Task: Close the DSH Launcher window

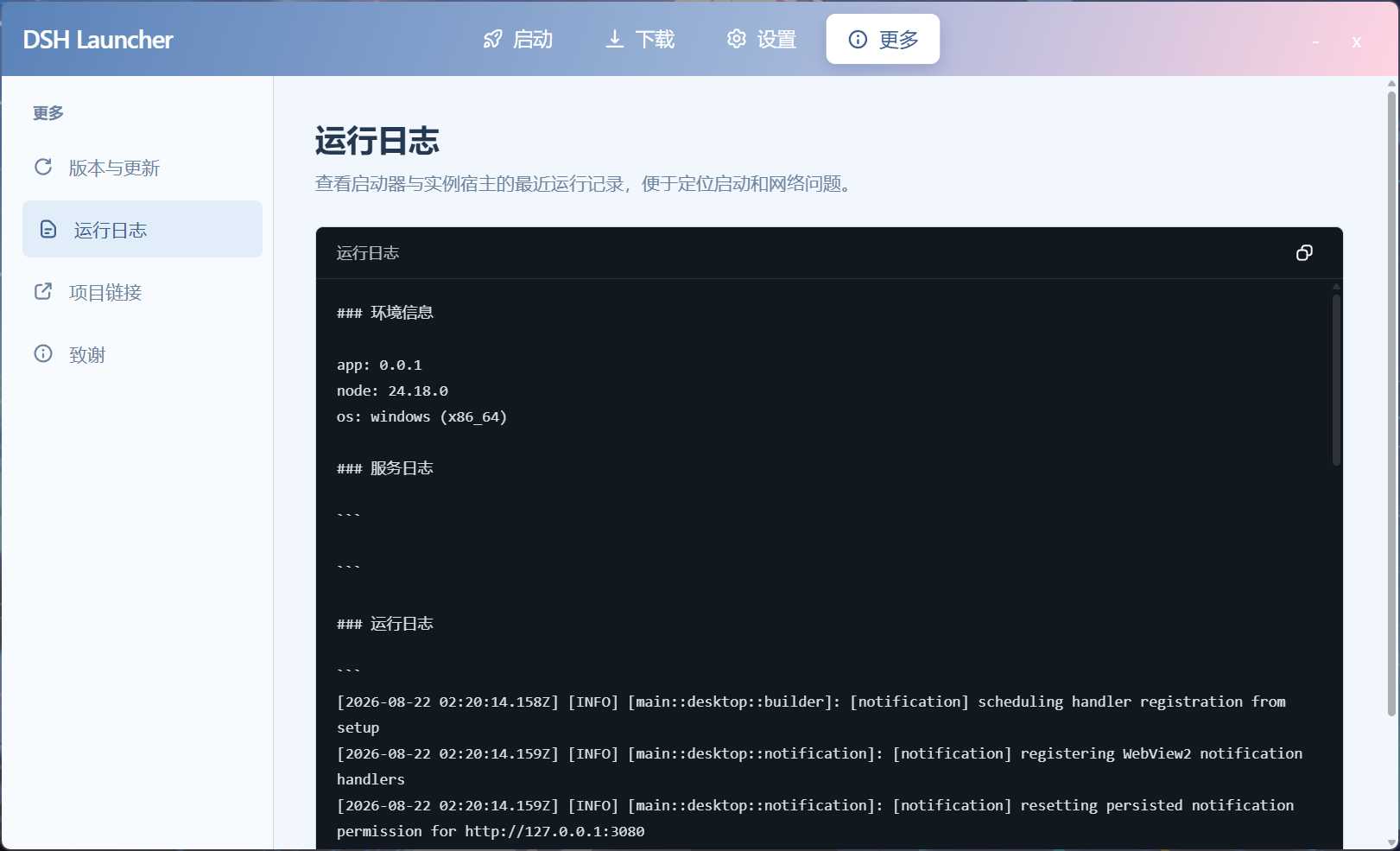Action: pyautogui.click(x=1357, y=41)
